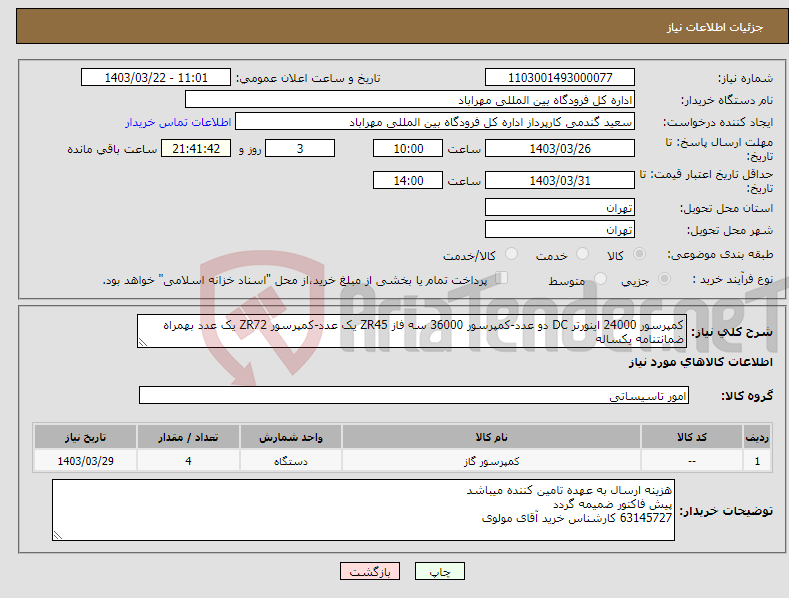
Task: Click the resize handle of description text area
Action: 143,342
